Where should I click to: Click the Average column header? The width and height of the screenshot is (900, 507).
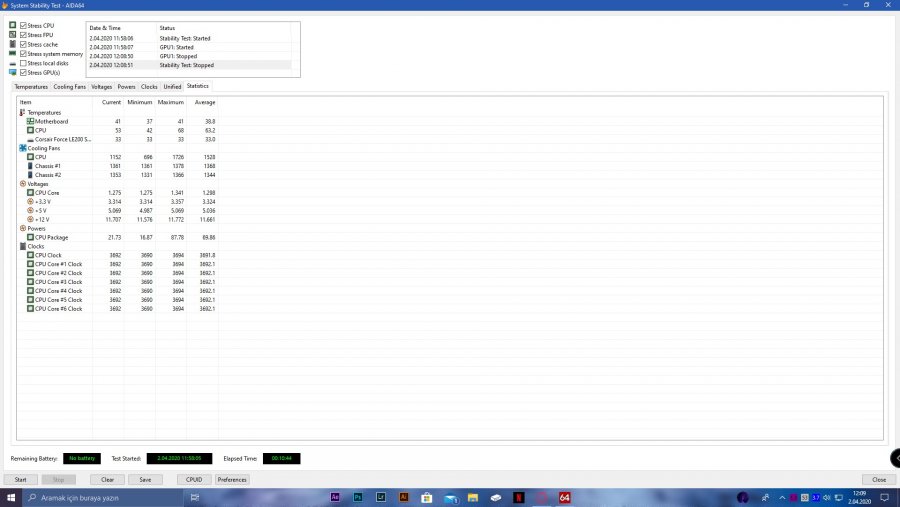203,102
